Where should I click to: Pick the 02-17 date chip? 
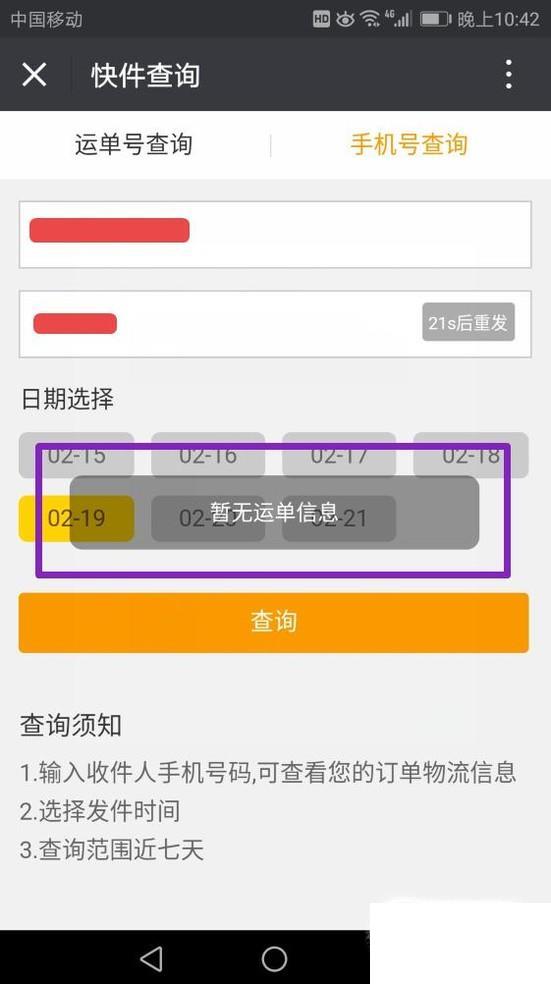point(339,455)
